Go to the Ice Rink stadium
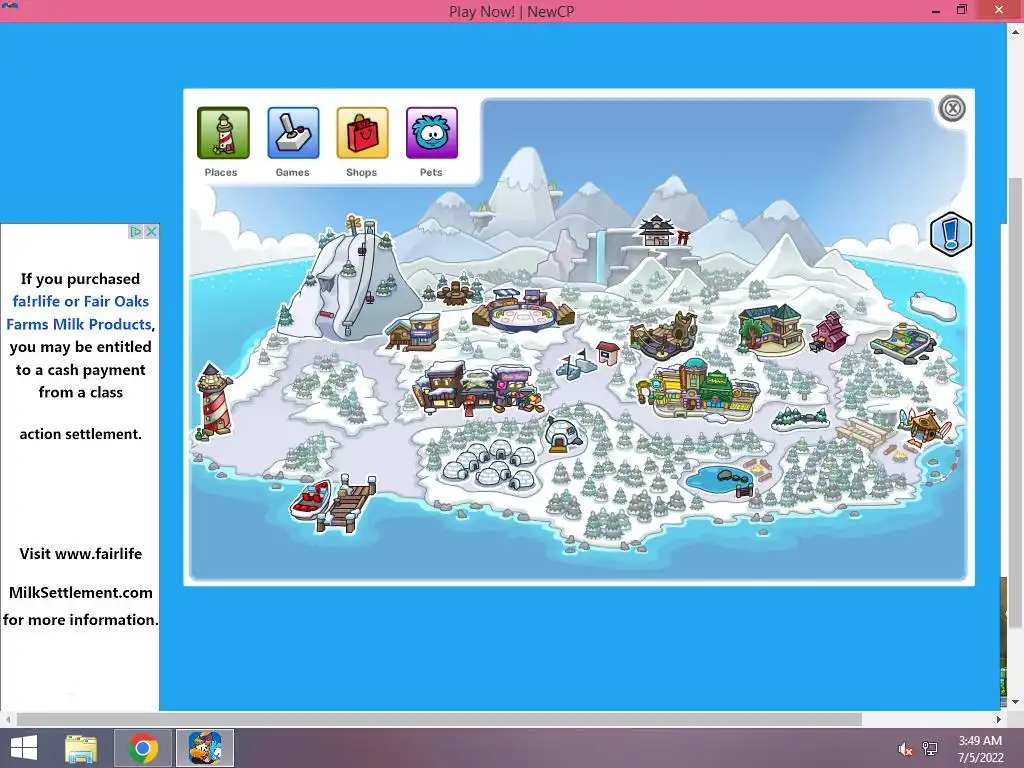Screen dimensions: 1024x768 523,310
